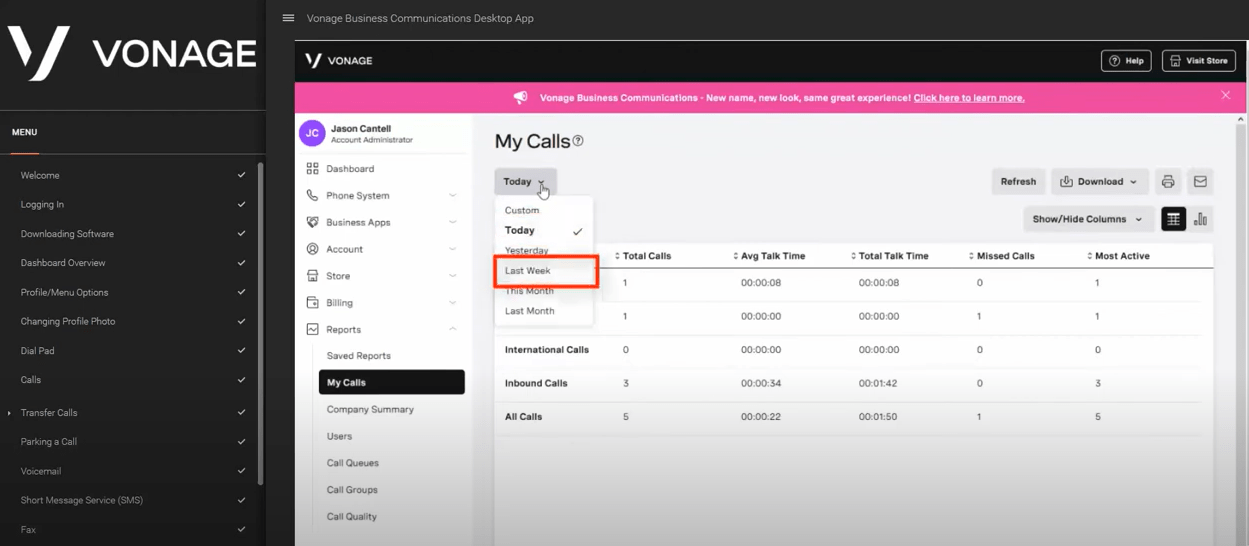This screenshot has width=1249, height=546.
Task: Expand the Account menu
Action: 382,249
